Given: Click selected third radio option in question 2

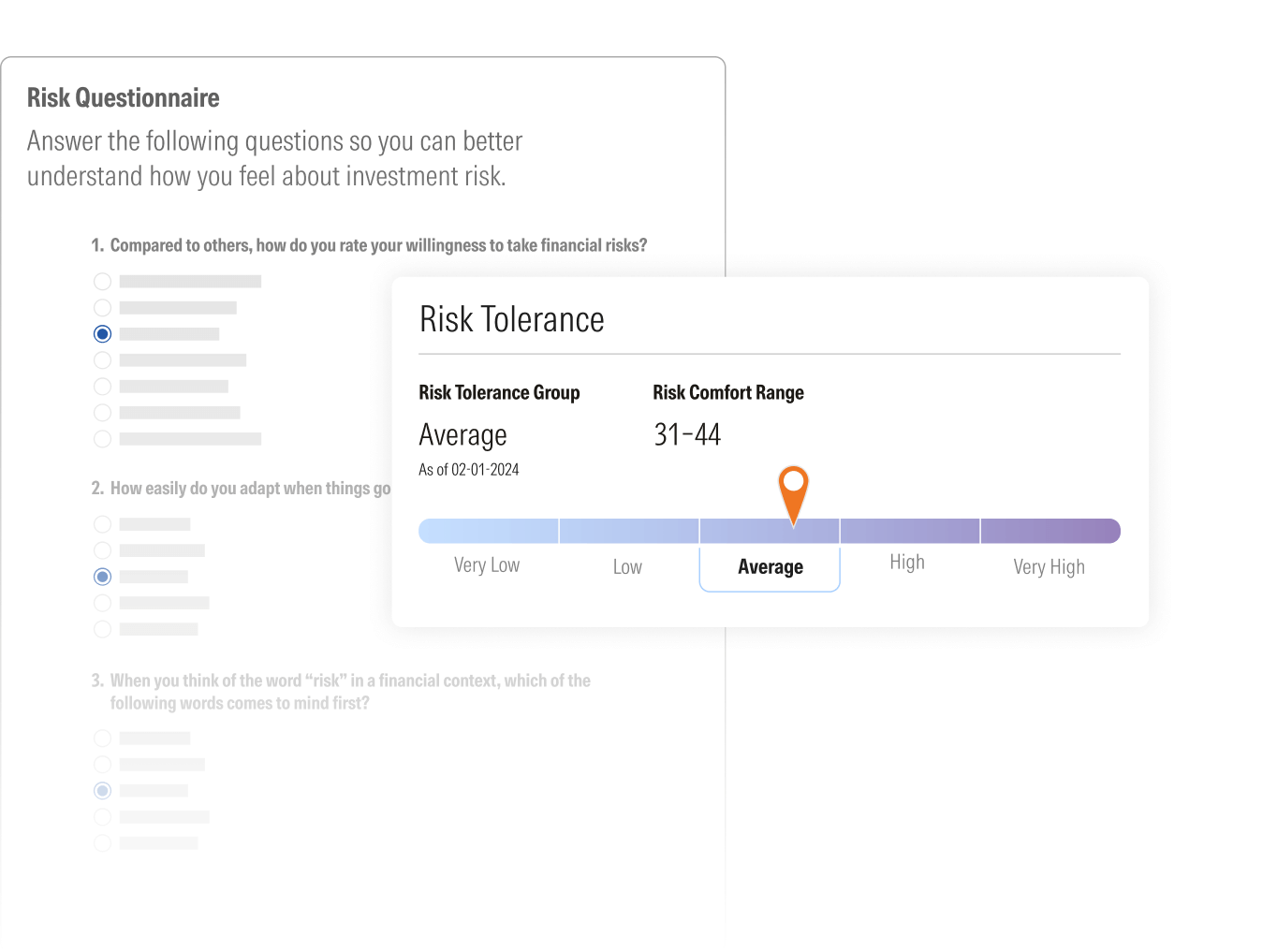Looking at the screenshot, I should pos(103,577).
